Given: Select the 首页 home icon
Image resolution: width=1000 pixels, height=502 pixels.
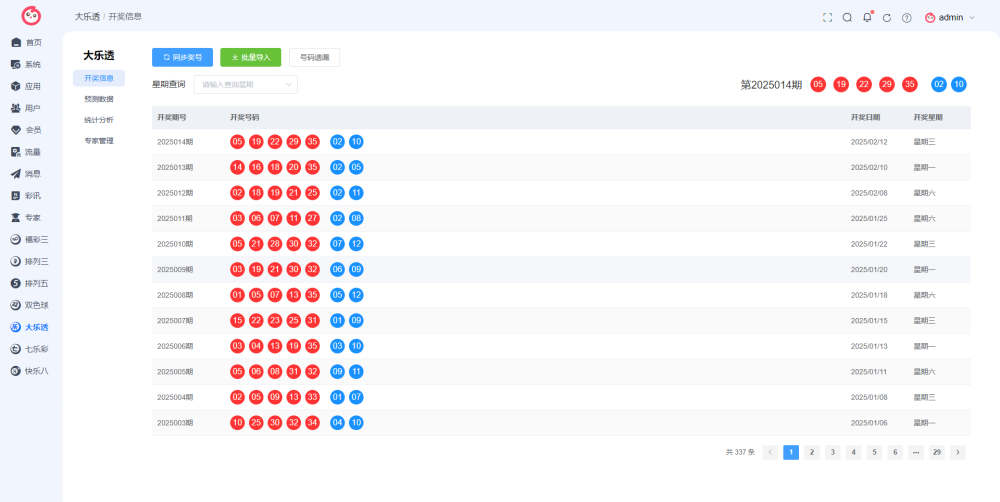Looking at the screenshot, I should [17, 43].
